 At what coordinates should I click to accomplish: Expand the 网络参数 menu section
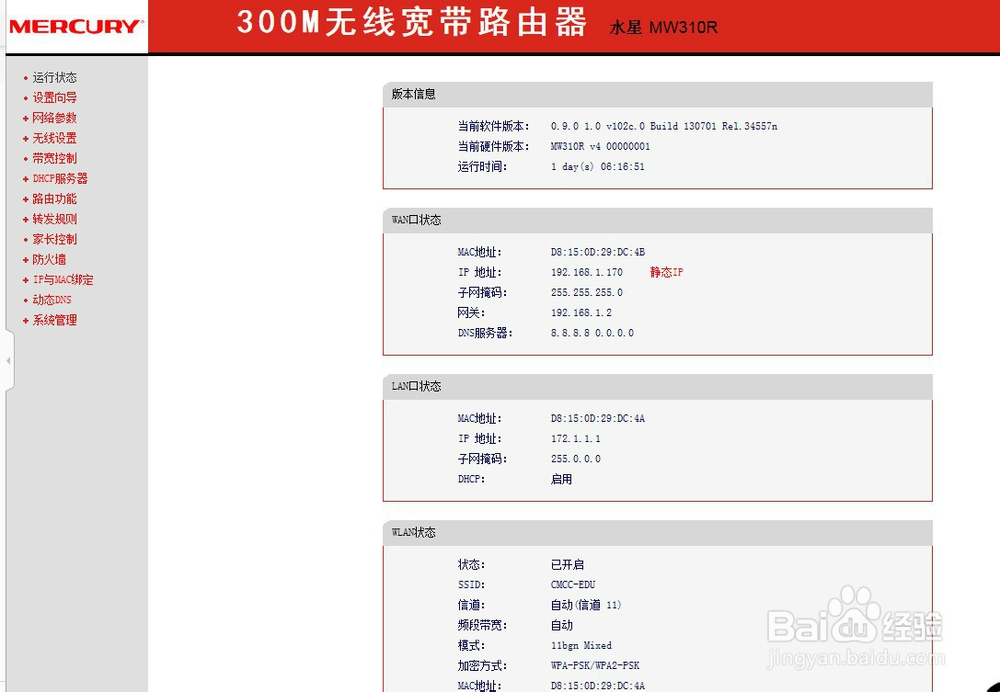click(x=54, y=117)
